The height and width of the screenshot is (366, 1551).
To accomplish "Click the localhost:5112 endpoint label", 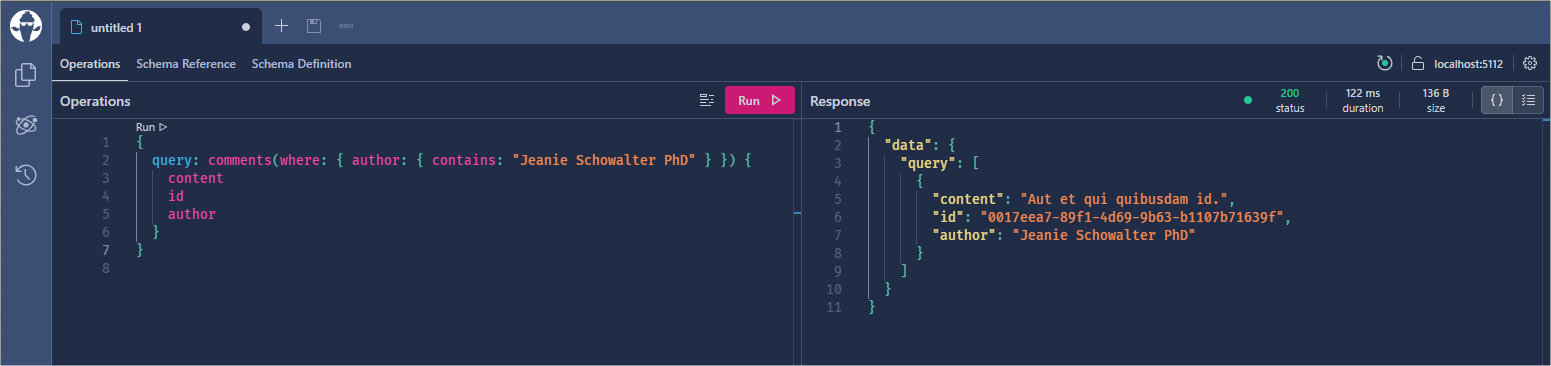I will click(1468, 64).
